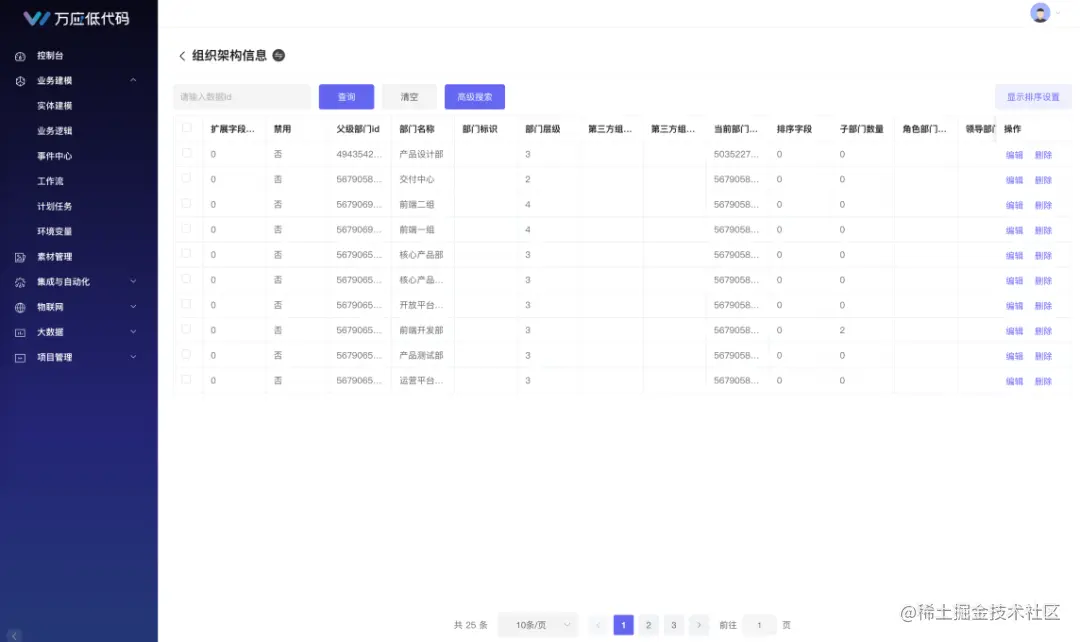Check the select-all checkbox in table header

pyautogui.click(x=186, y=129)
